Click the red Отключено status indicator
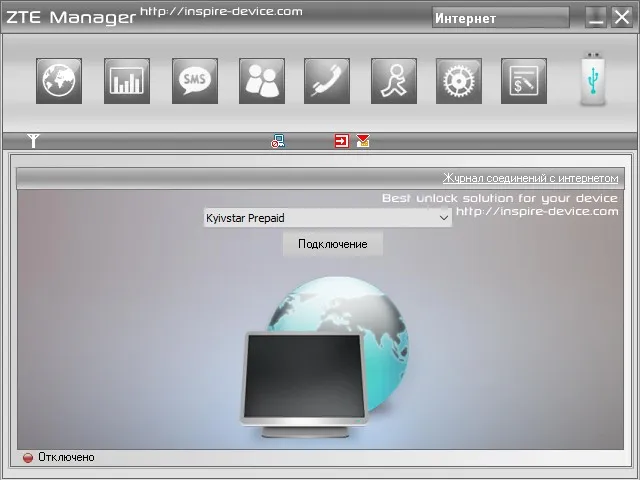The width and height of the screenshot is (640, 480). 28,458
